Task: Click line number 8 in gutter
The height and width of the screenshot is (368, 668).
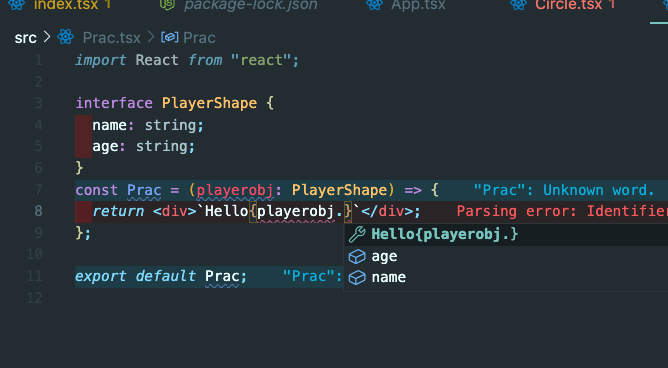Action: 38,211
